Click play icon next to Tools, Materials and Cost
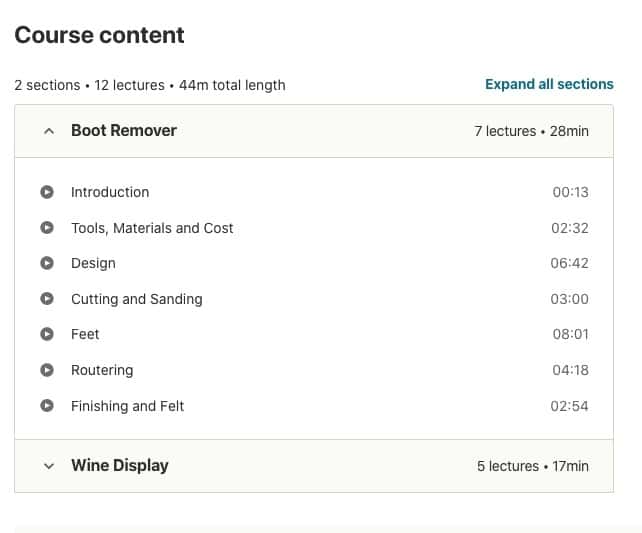This screenshot has width=642, height=533. [x=46, y=228]
